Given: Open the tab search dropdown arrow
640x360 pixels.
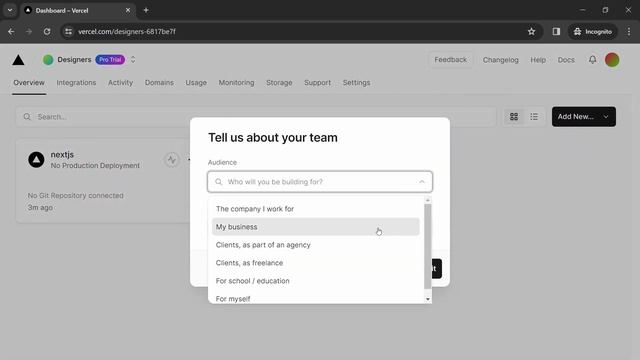Looking at the screenshot, I should [10, 10].
